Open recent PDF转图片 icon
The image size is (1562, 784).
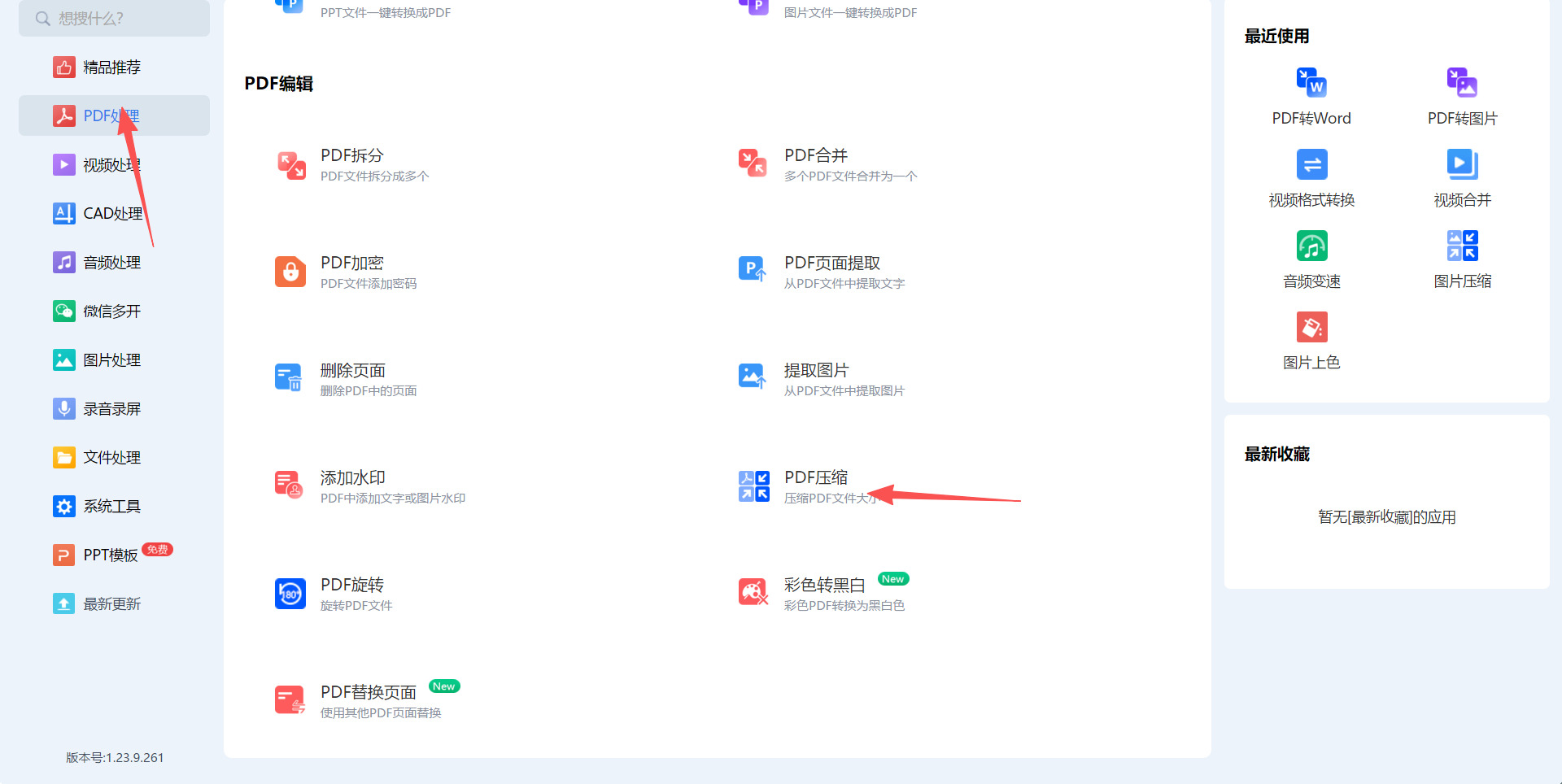pos(1462,82)
